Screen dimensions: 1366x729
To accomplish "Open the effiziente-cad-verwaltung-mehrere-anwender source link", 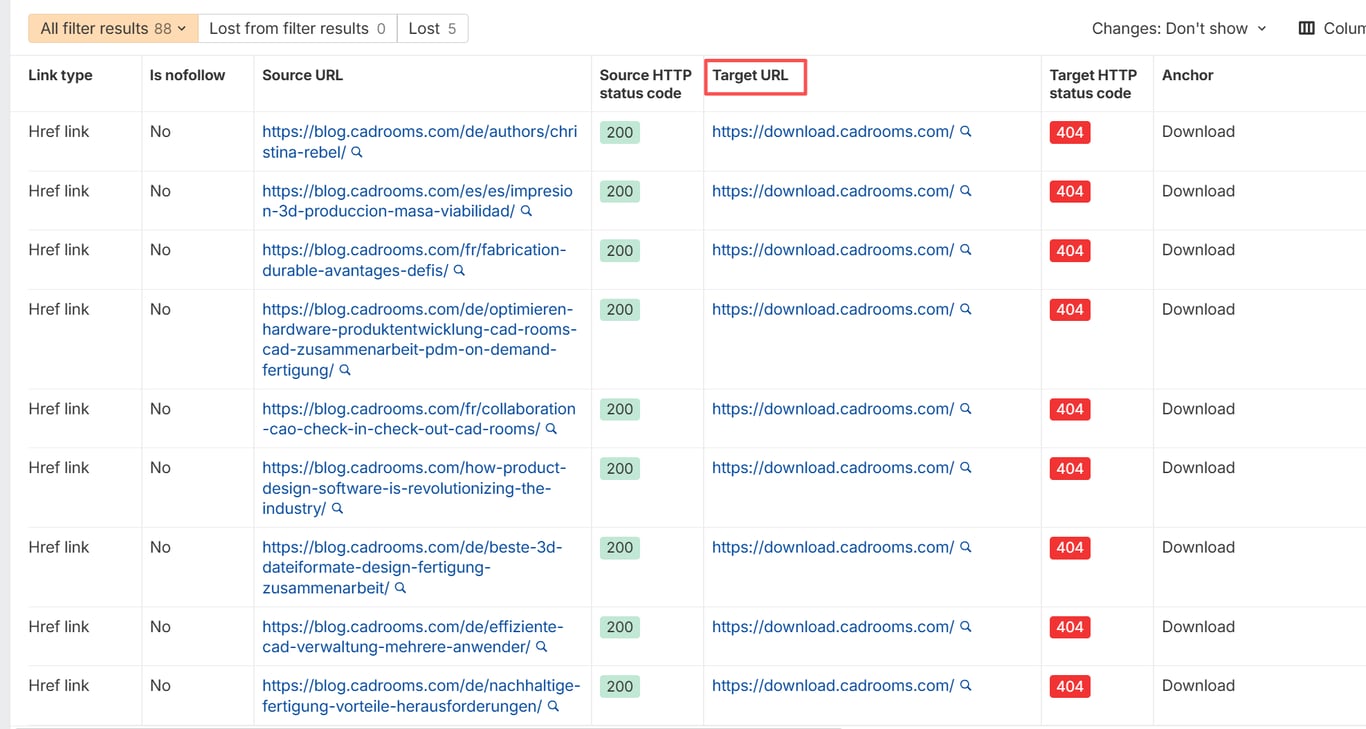I will pyautogui.click(x=413, y=637).
